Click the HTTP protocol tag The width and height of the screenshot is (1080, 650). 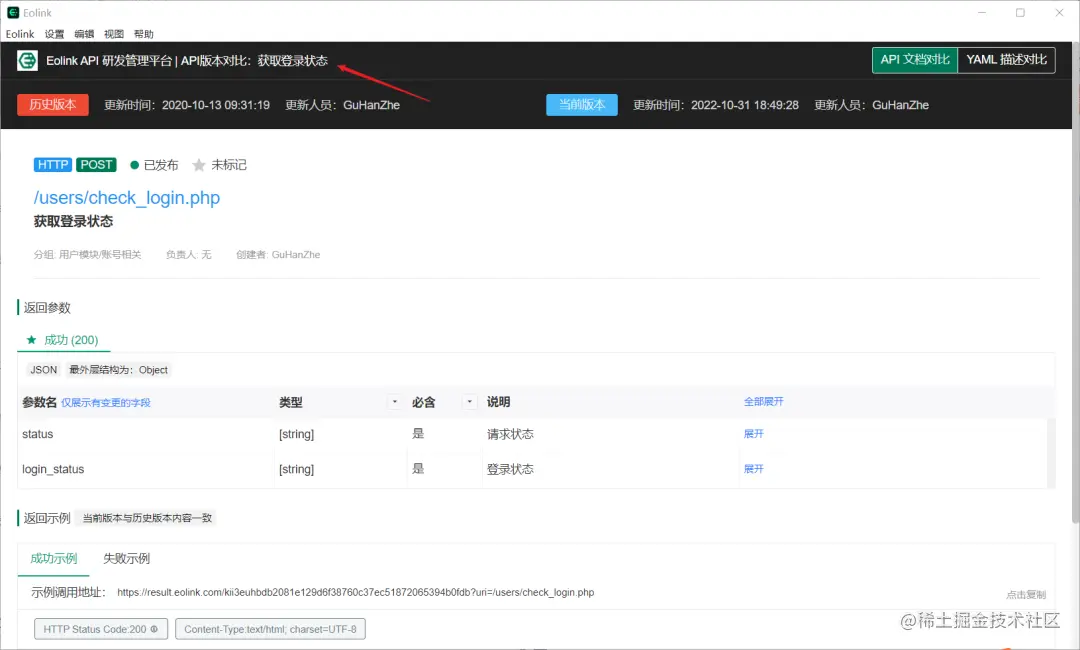click(x=52, y=165)
